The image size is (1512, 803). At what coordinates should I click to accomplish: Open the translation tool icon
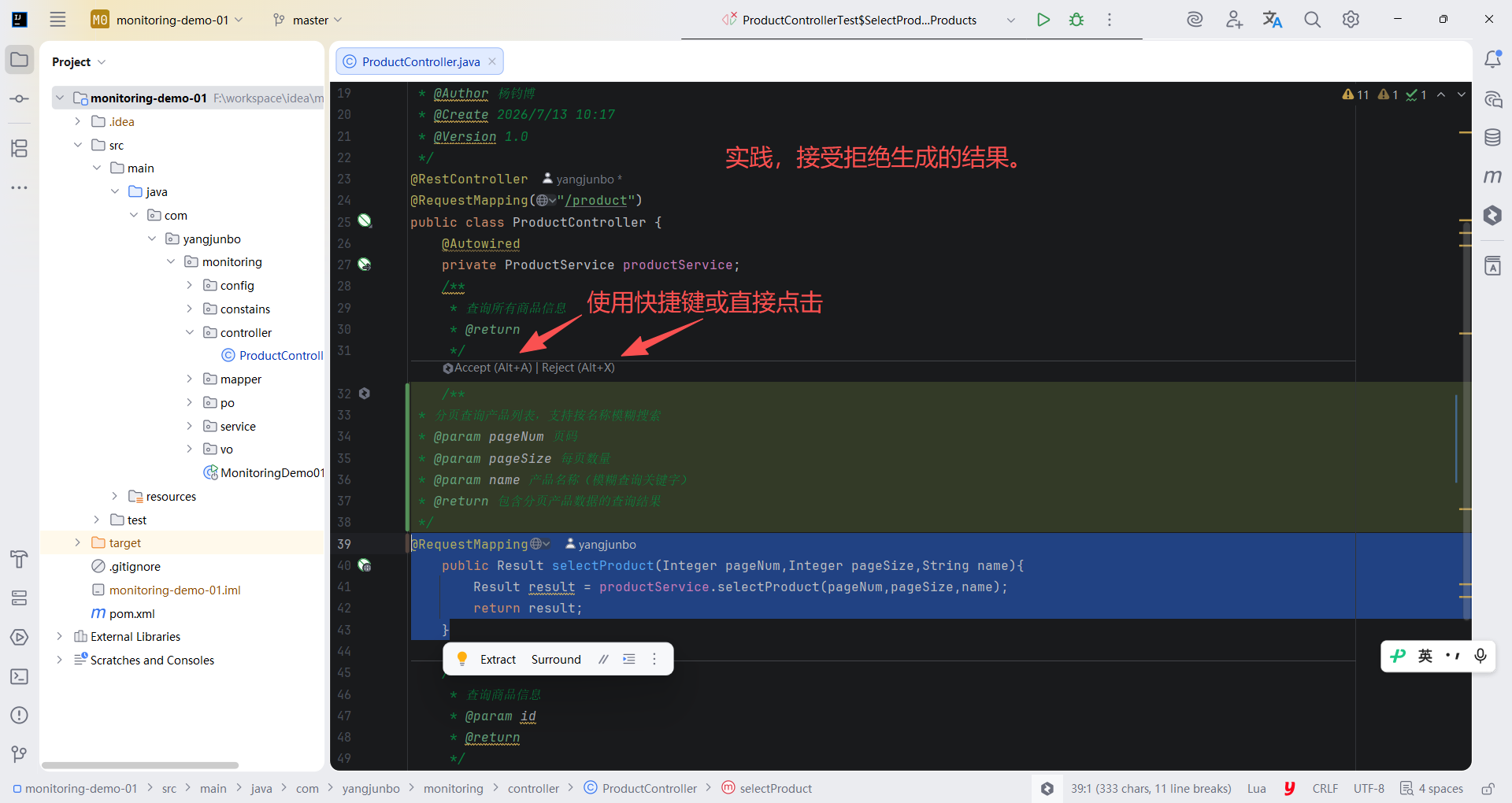coord(1273,20)
